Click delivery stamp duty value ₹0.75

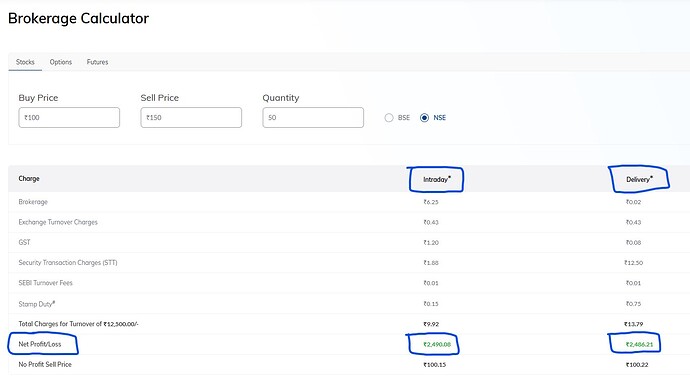pyautogui.click(x=633, y=304)
